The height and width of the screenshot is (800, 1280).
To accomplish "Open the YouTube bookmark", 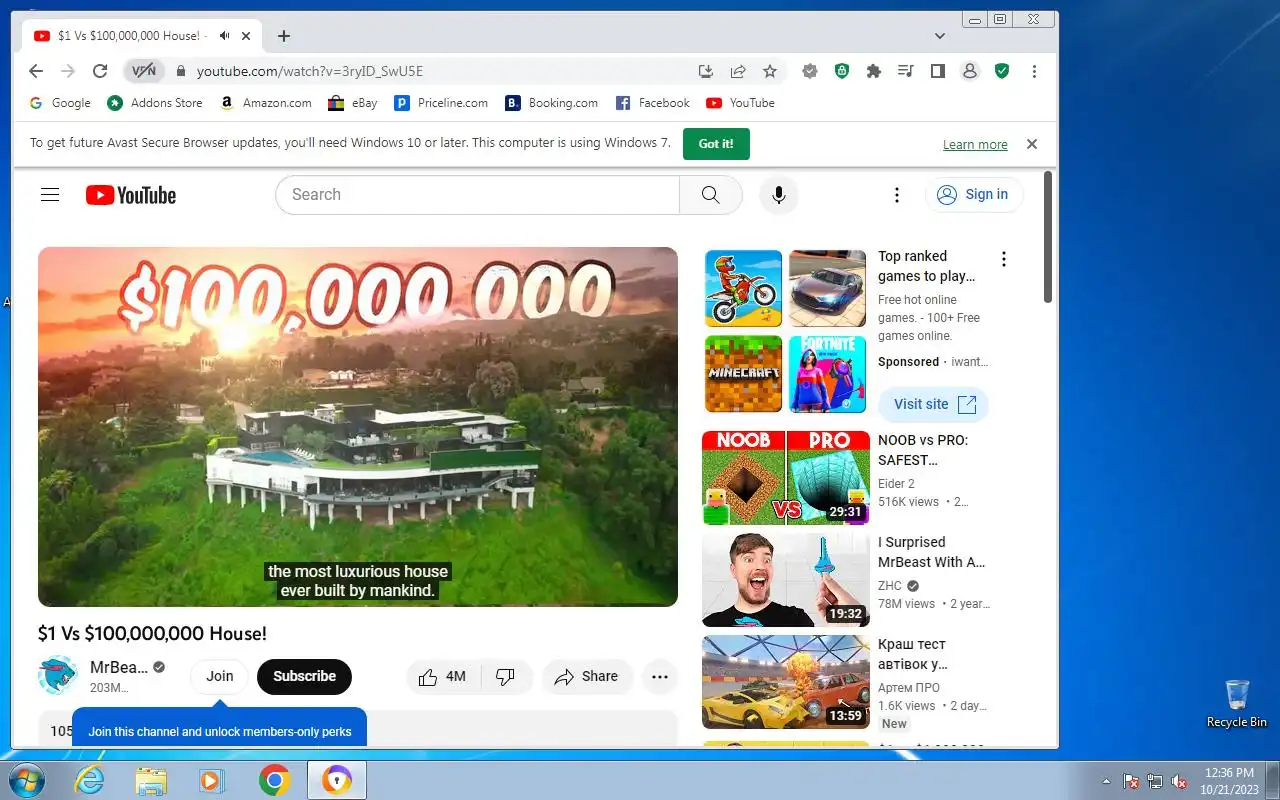I will [741, 103].
